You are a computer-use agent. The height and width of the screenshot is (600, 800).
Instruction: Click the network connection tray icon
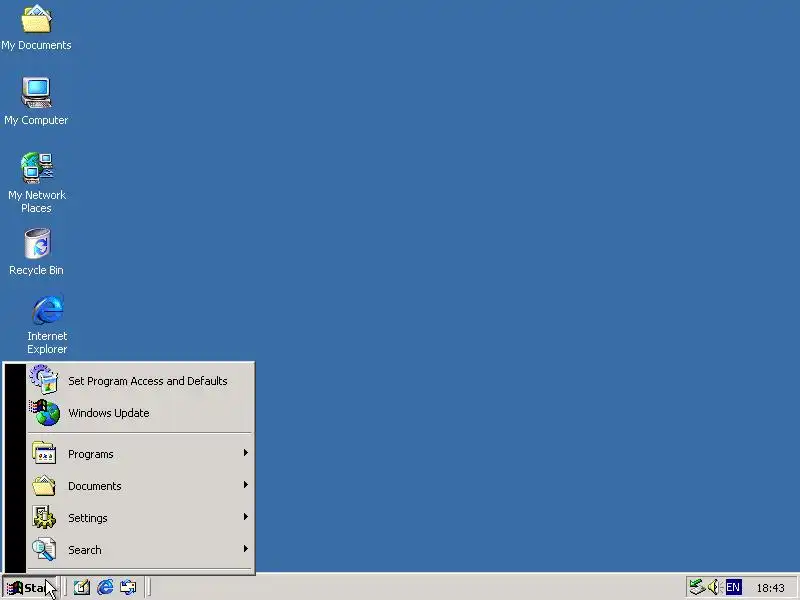[x=696, y=587]
